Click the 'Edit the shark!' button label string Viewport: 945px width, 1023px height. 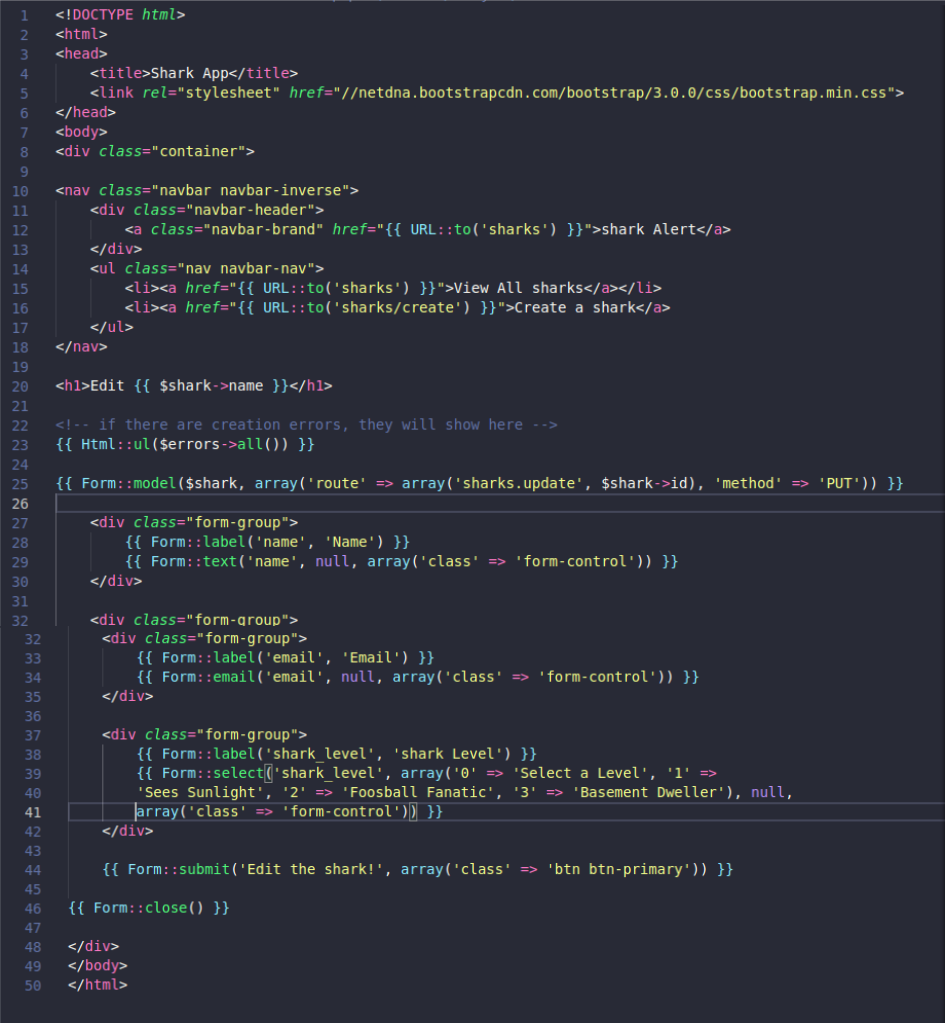(x=311, y=870)
